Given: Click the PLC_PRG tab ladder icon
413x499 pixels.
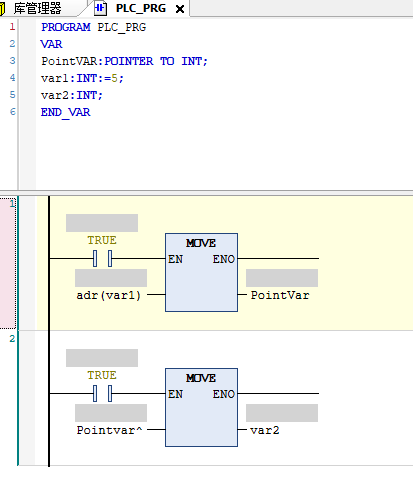Looking at the screenshot, I should pos(100,8).
